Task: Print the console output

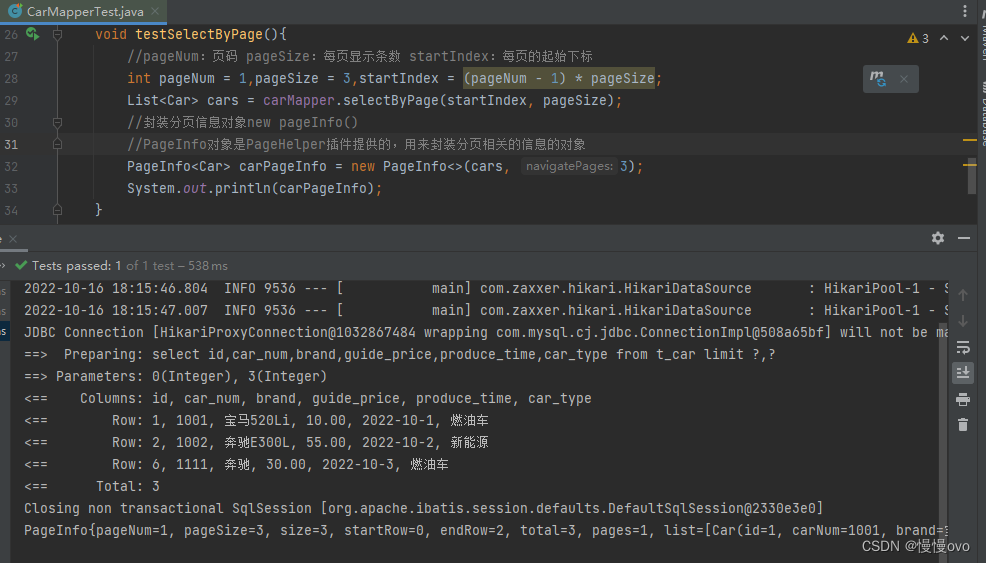Action: click(x=963, y=399)
